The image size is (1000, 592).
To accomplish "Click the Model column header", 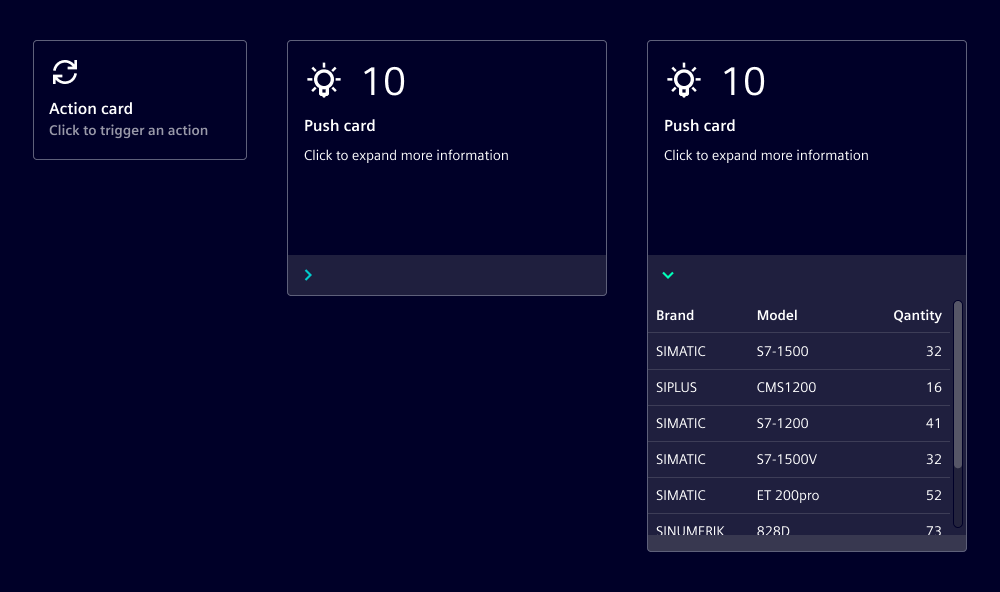I will coord(777,315).
